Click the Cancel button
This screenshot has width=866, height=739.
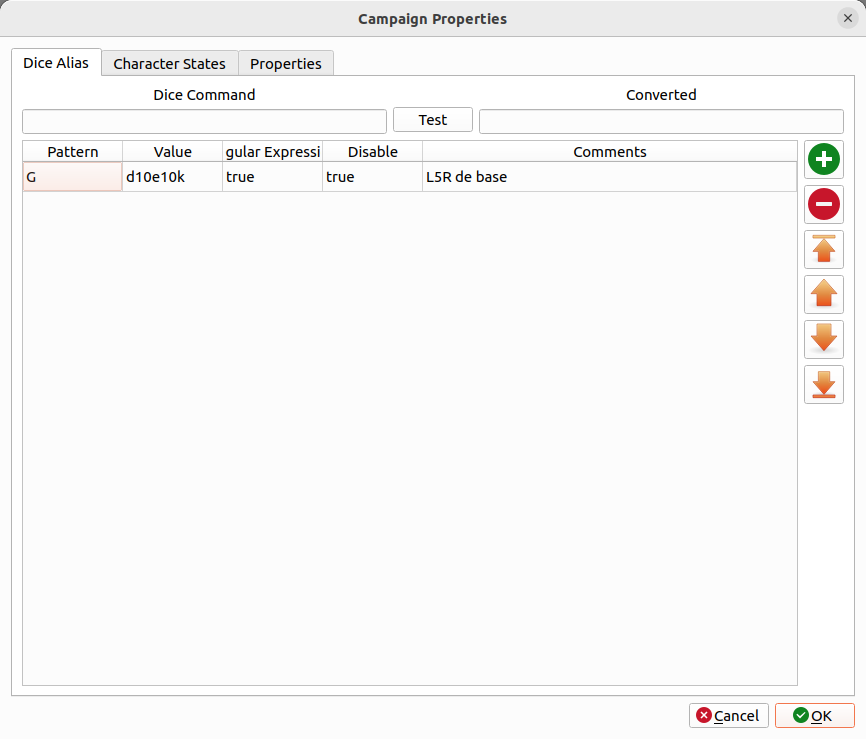click(x=728, y=715)
